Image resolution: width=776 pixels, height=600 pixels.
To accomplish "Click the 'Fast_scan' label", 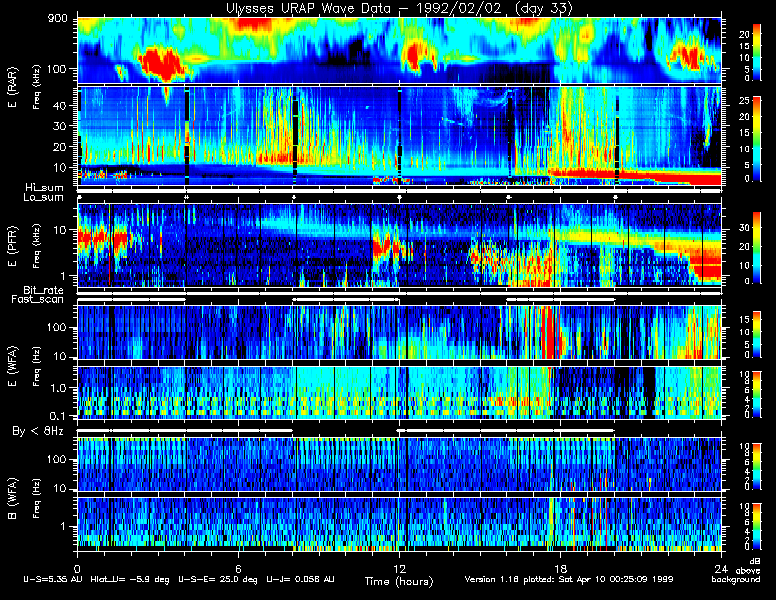I will [x=38, y=299].
